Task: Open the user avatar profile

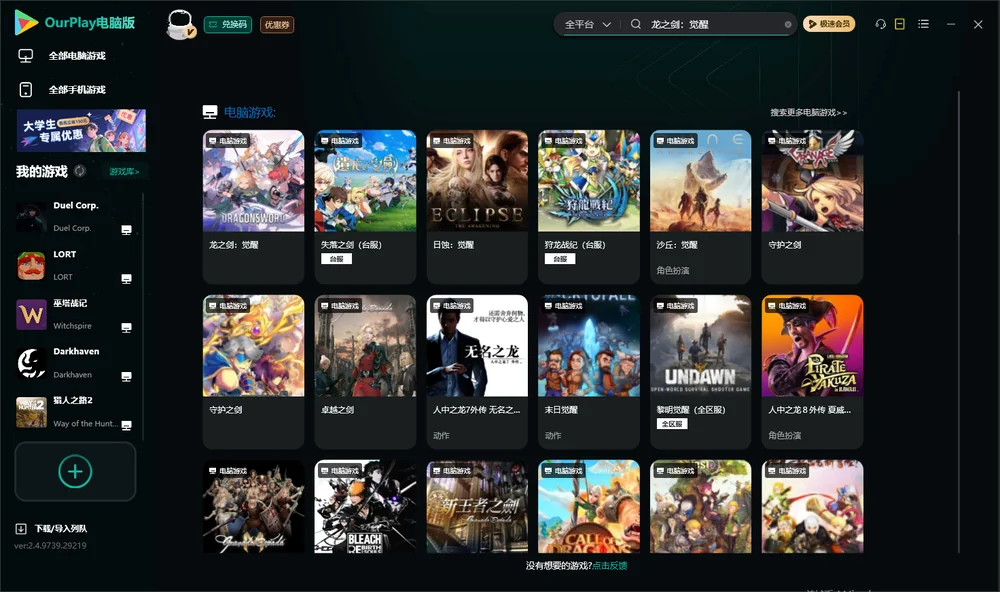Action: pyautogui.click(x=180, y=25)
